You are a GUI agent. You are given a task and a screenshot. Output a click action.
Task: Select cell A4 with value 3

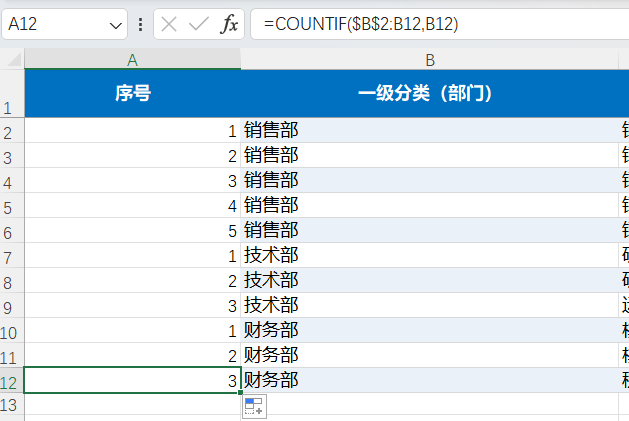(132, 180)
